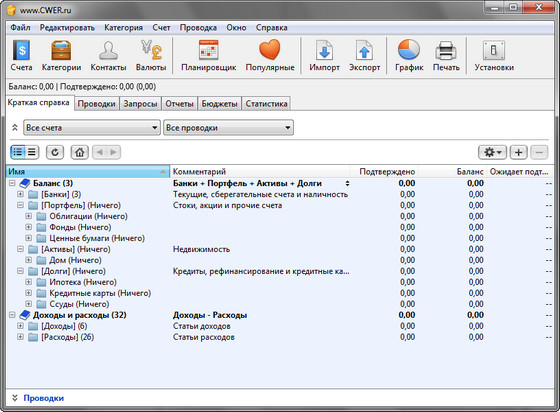This screenshot has height=412, width=560.
Task: Open the Валюты currencies icon
Action: pos(151,50)
